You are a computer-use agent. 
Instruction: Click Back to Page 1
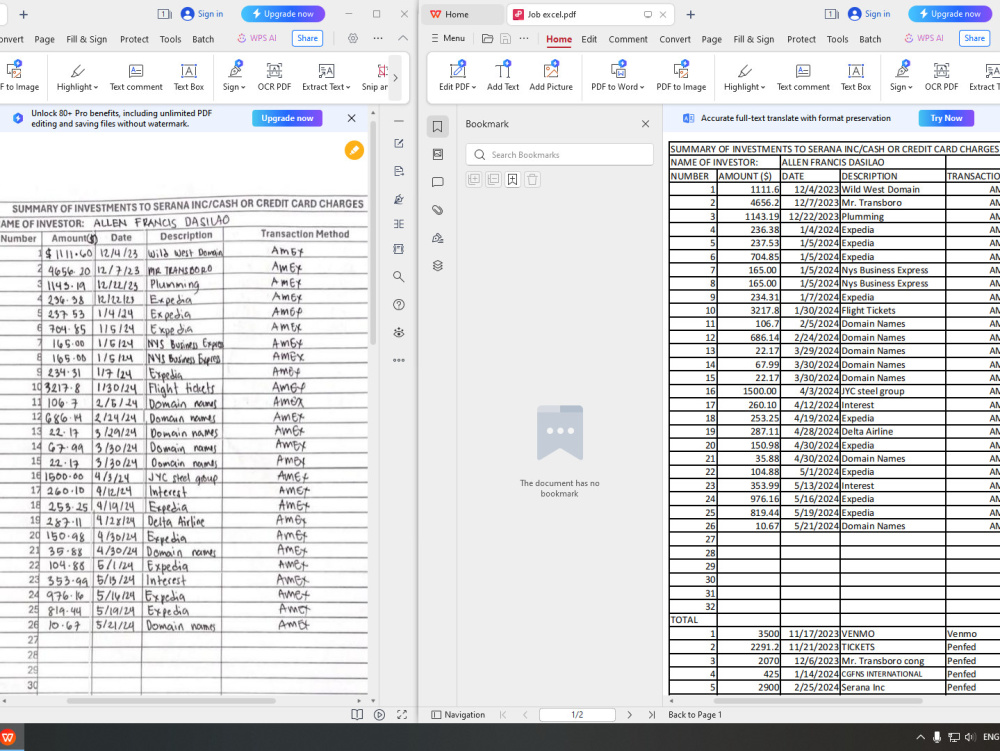pos(695,715)
